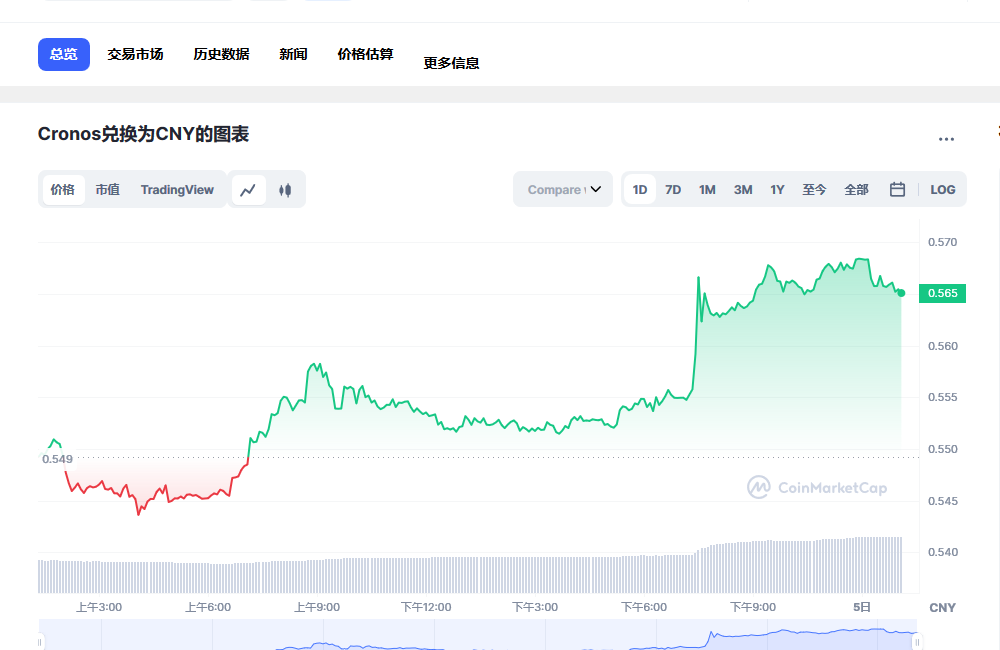Click the right handle of range slider

click(x=917, y=642)
